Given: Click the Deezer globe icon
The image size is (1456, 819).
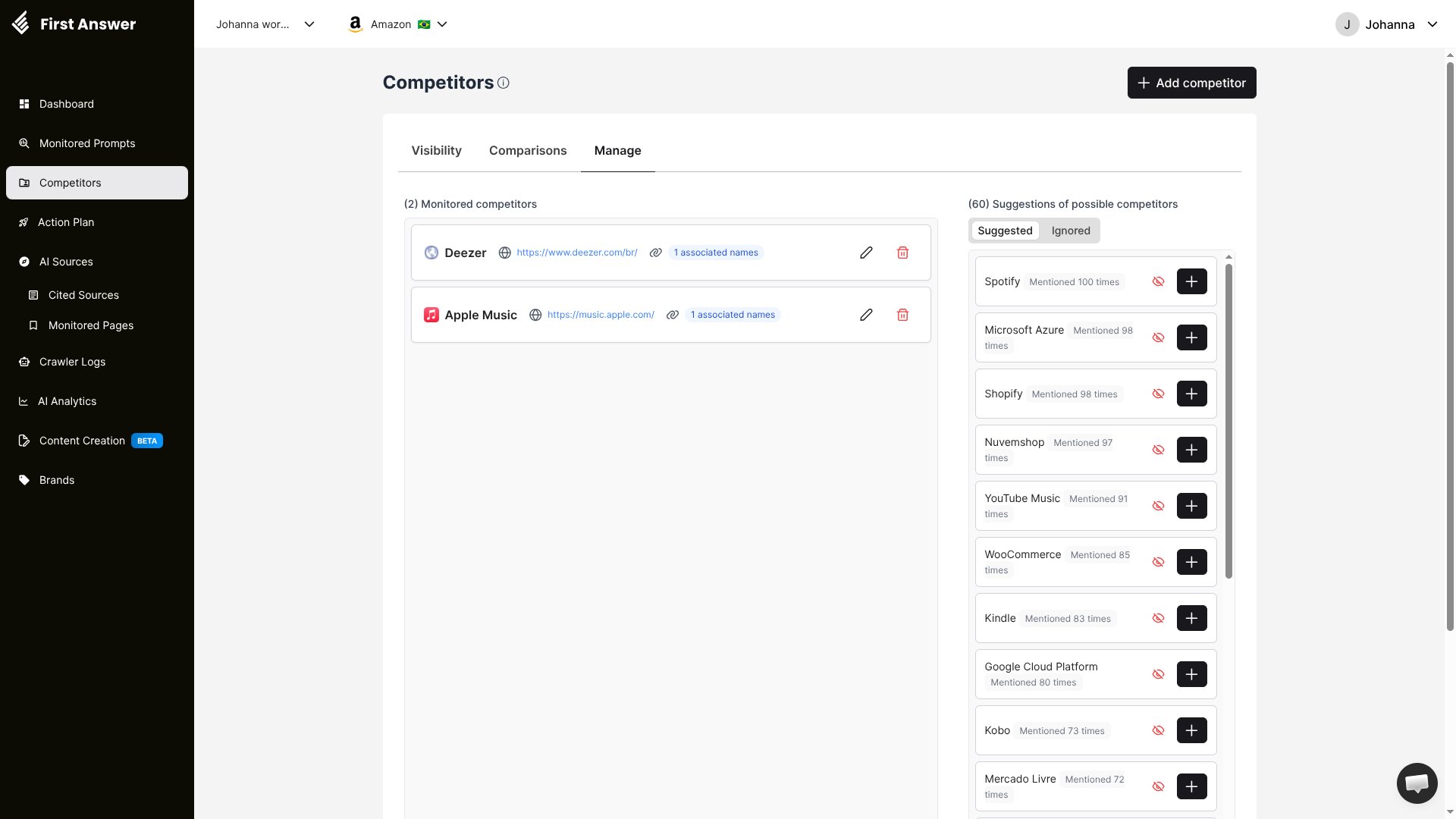Looking at the screenshot, I should (x=504, y=253).
